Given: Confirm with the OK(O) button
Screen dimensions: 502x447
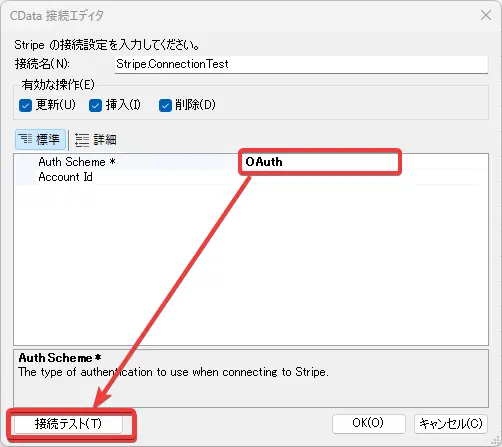Looking at the screenshot, I should (x=369, y=424).
